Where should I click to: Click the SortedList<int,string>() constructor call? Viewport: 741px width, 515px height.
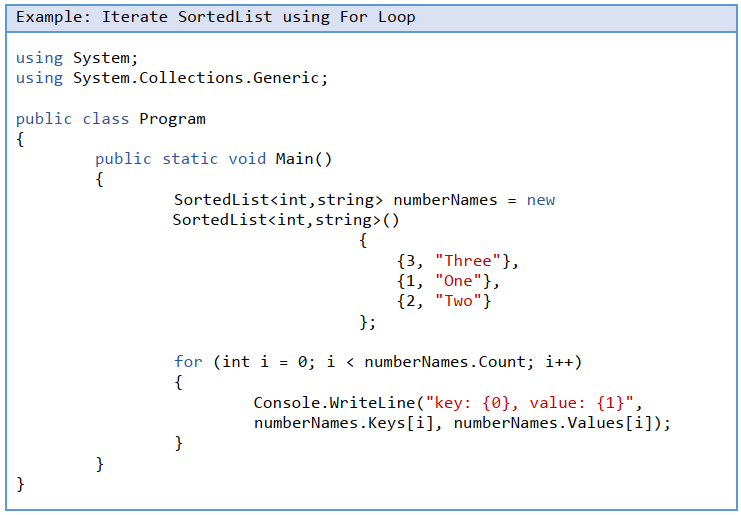coord(286,220)
